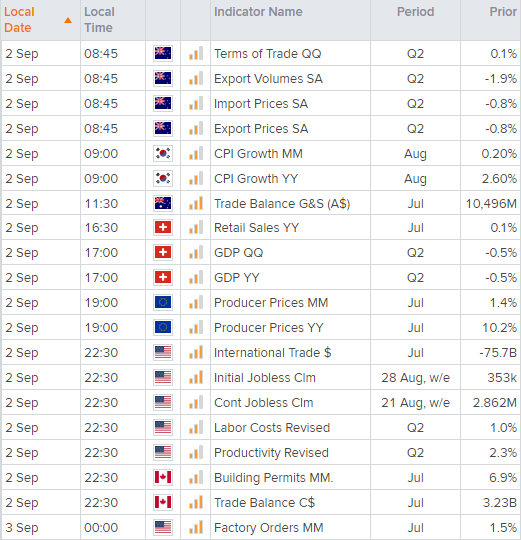Click the New Zealand flag beside Terms of Trade QQ
Screen dimensions: 521x540
click(x=163, y=53)
